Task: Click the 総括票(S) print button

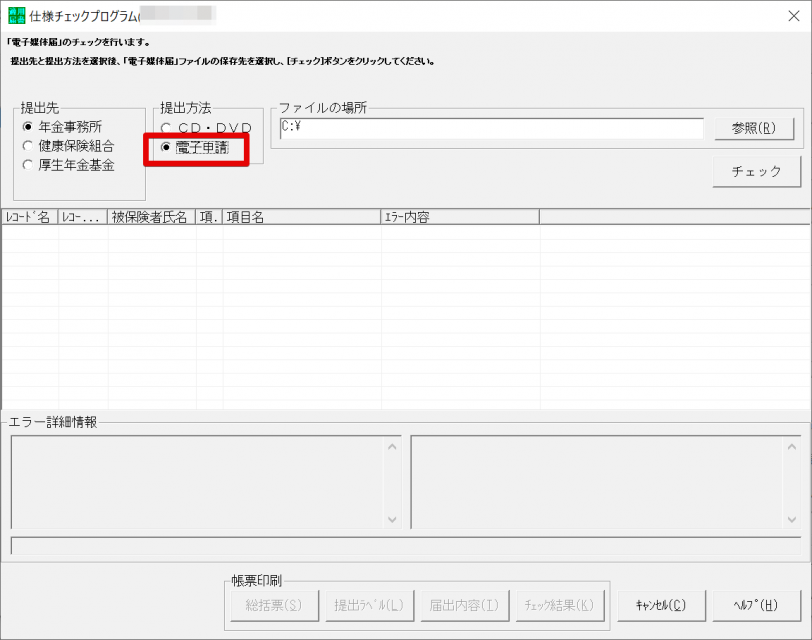Action: [274, 605]
